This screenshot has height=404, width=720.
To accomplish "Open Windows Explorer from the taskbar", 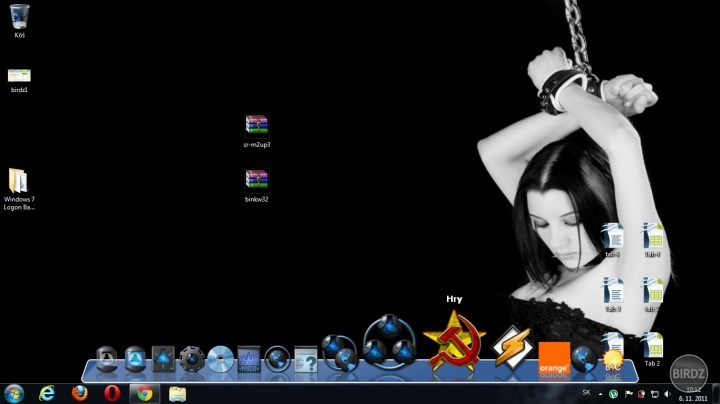I will pos(177,394).
